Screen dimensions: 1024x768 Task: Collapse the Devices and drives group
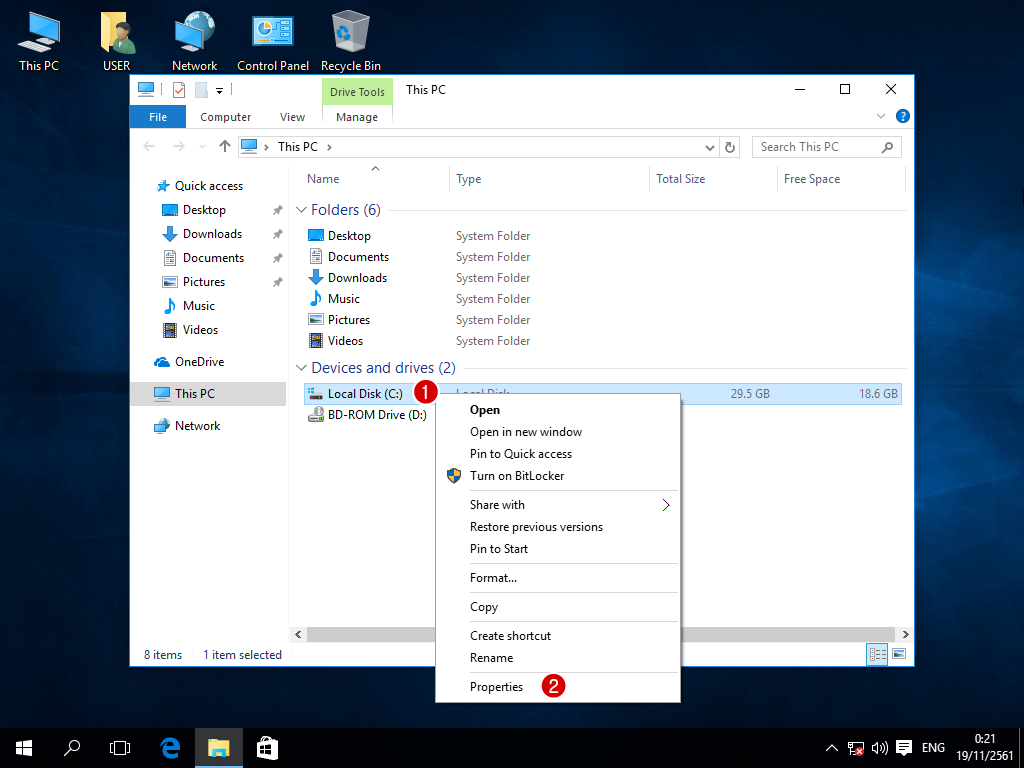[302, 368]
